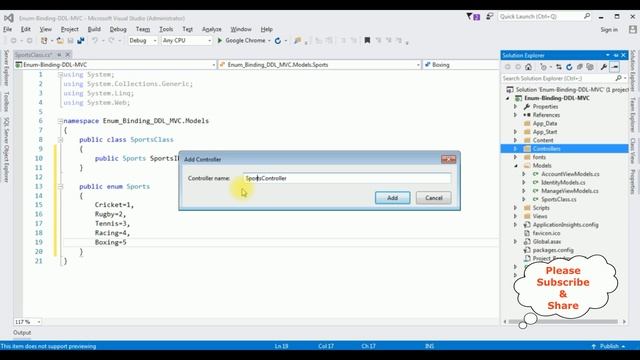This screenshot has height=360, width=640.
Task: Close the Add Controller dialog
Action: [449, 159]
